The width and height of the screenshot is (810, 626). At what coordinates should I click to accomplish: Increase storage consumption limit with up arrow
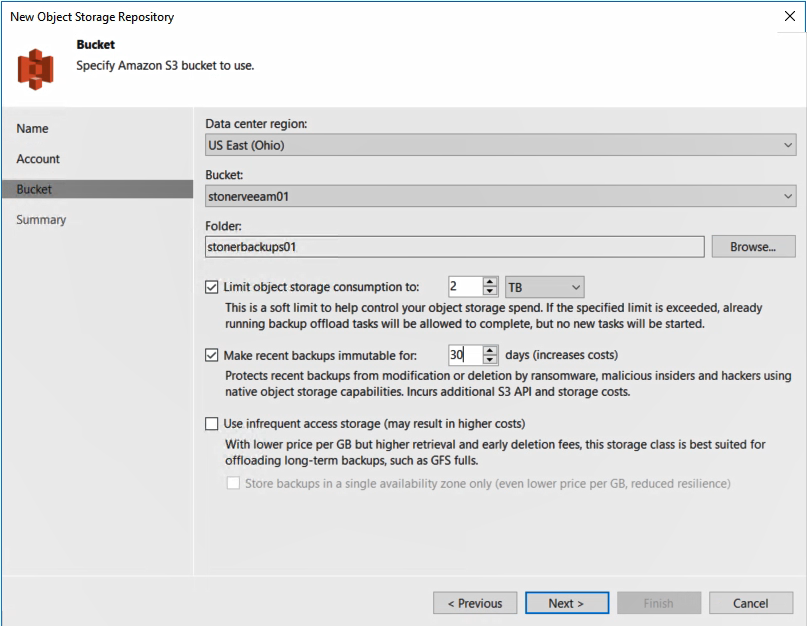[x=490, y=282]
